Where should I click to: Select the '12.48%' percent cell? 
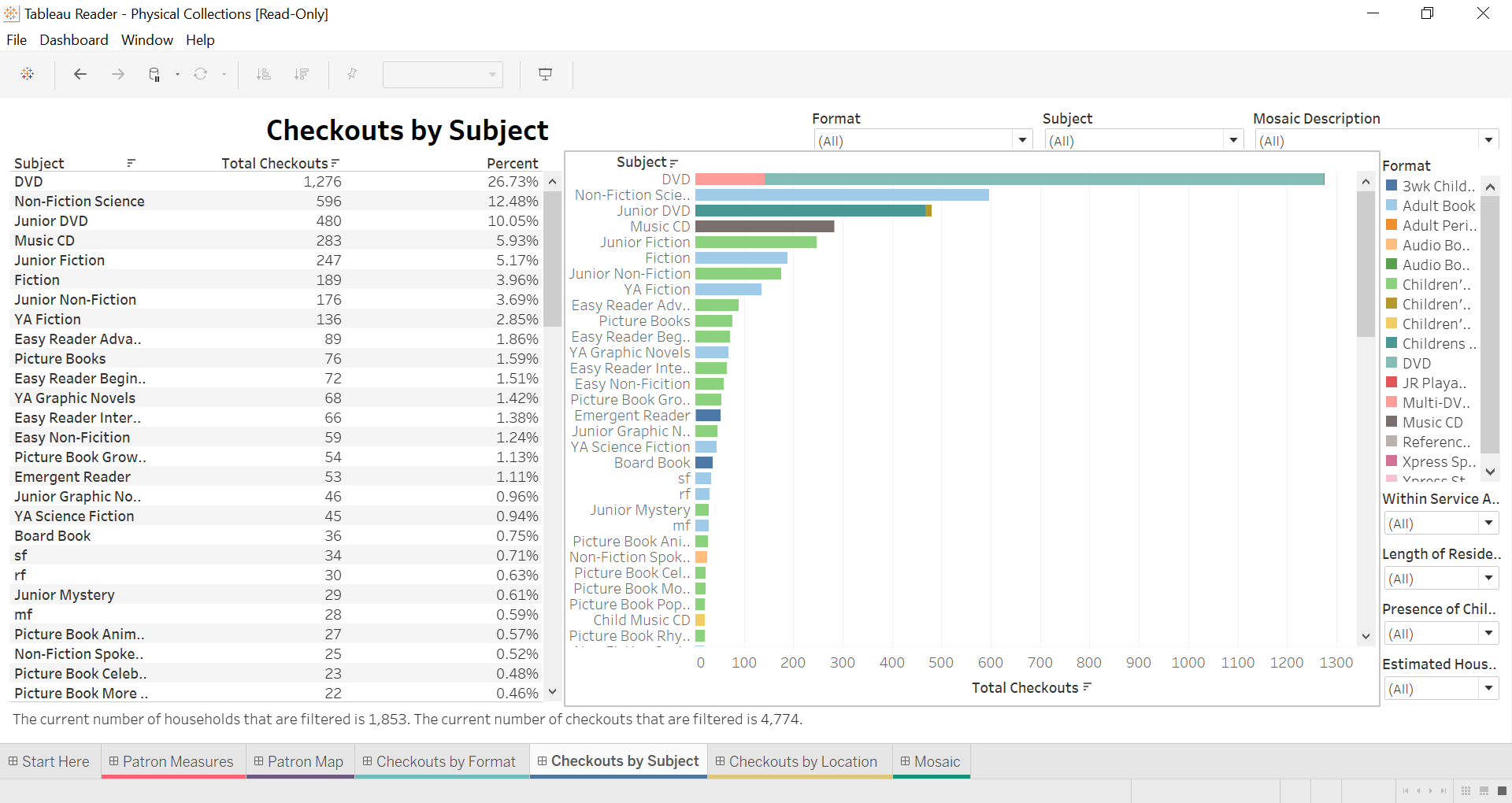513,202
